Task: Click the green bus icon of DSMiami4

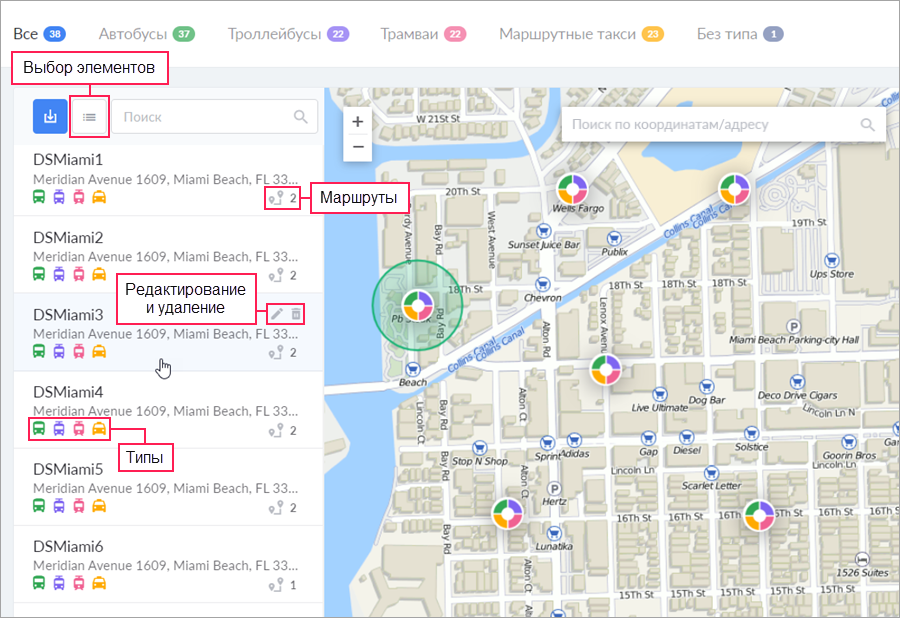Action: coord(38,429)
